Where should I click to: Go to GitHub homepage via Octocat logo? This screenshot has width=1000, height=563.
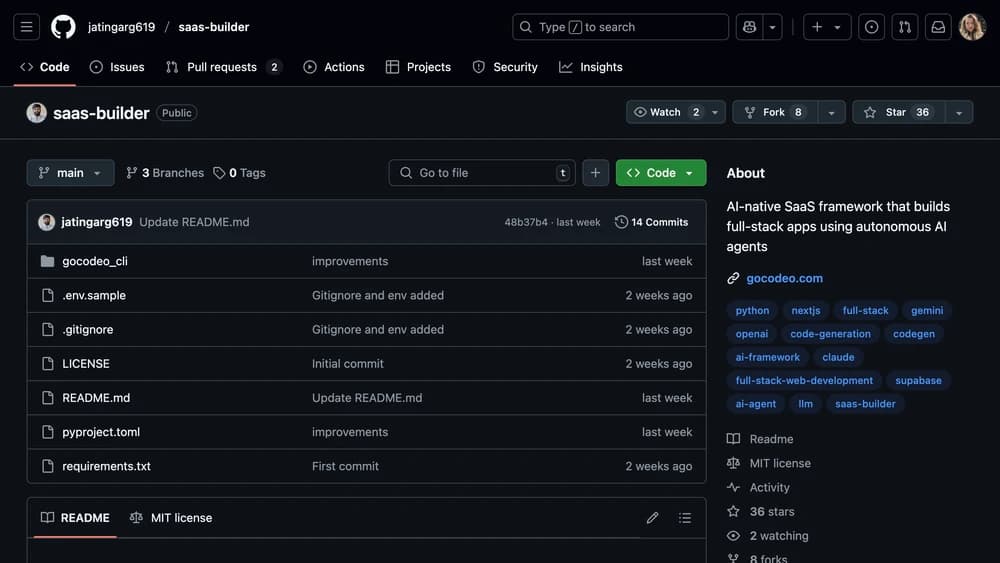click(x=63, y=27)
